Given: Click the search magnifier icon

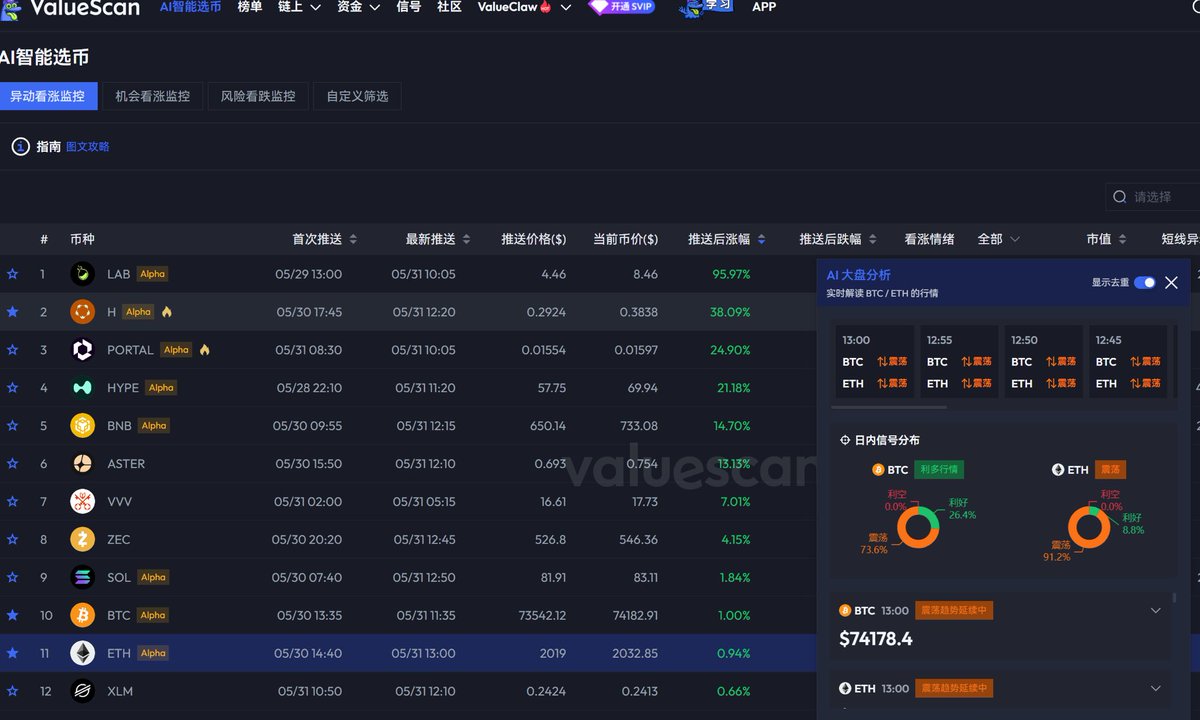Looking at the screenshot, I should pyautogui.click(x=1120, y=197).
